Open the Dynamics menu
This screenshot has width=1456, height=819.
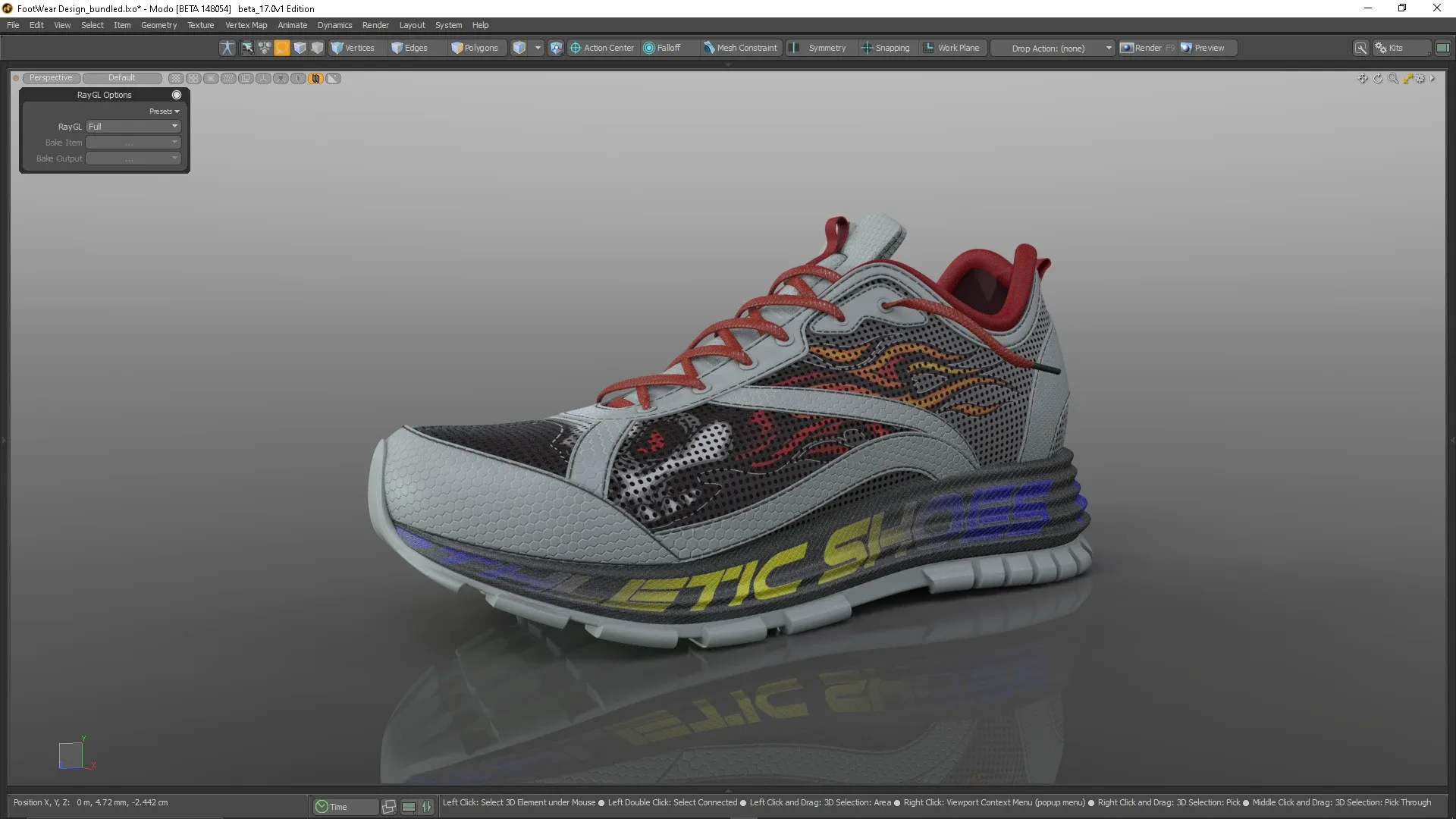pyautogui.click(x=334, y=25)
